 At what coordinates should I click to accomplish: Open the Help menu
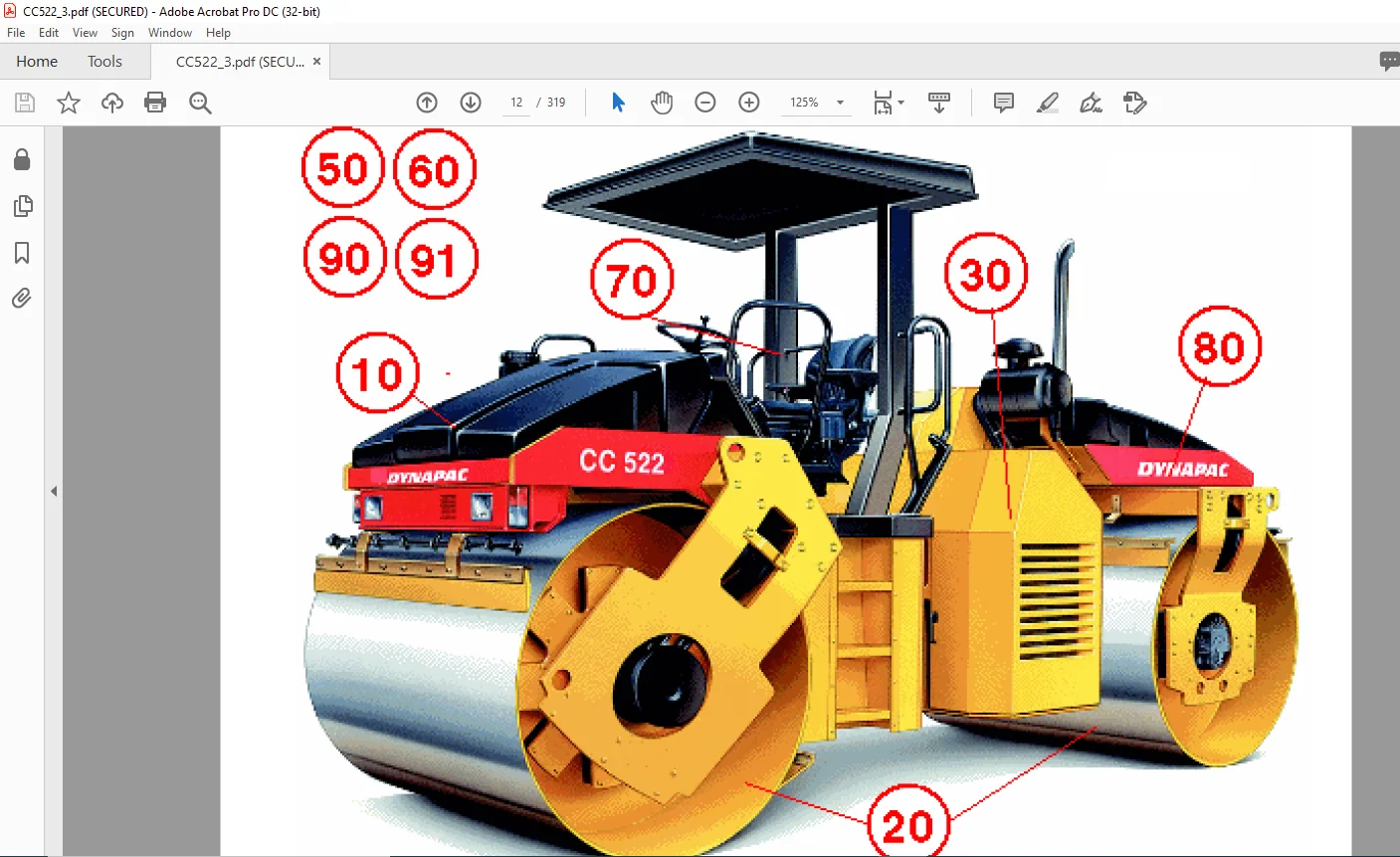[x=218, y=33]
